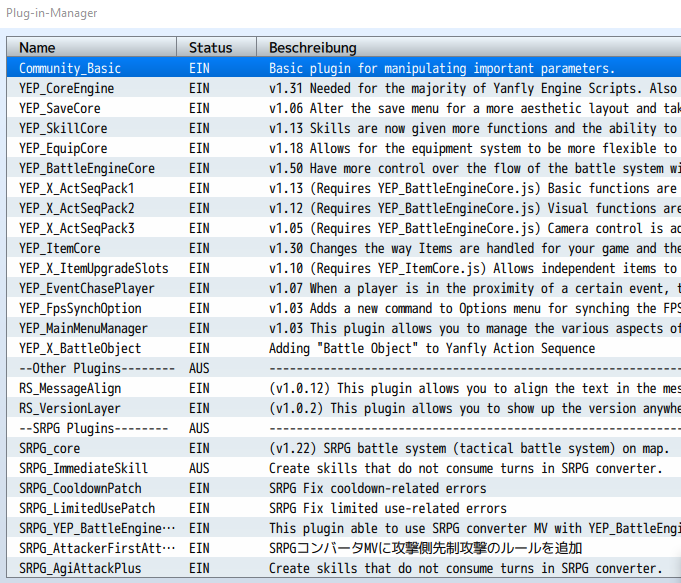The height and width of the screenshot is (583, 681).
Task: Select the Community_Basic plugin row
Action: coord(344,68)
